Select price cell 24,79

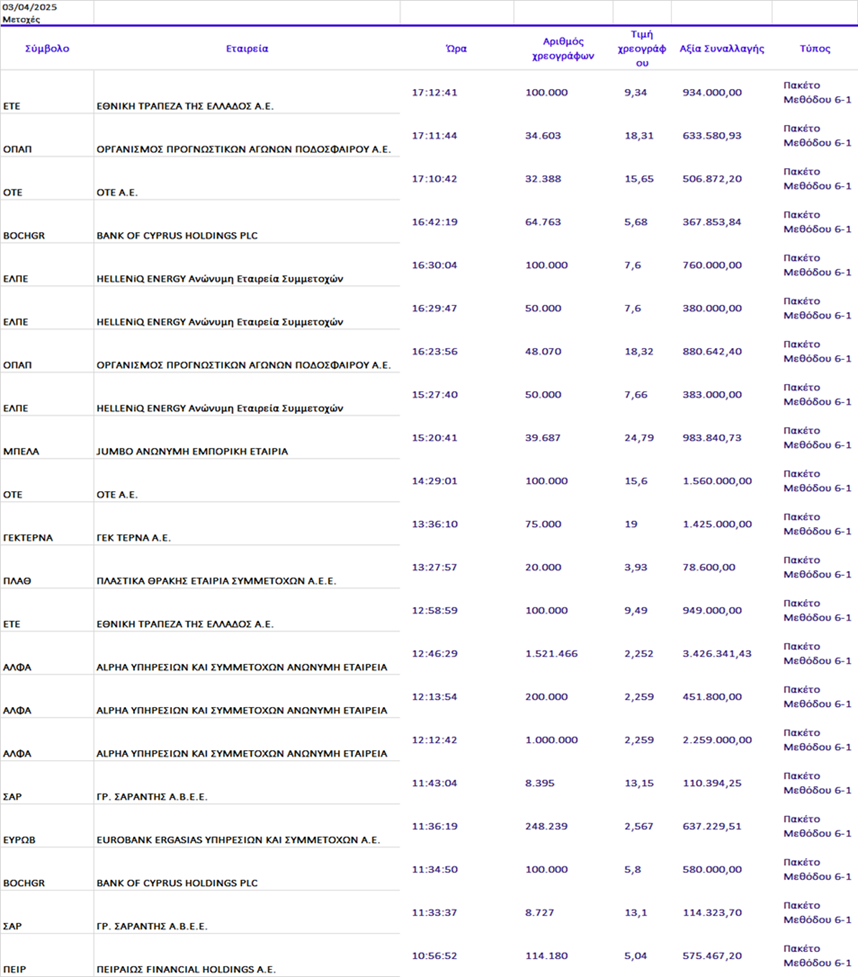639,438
